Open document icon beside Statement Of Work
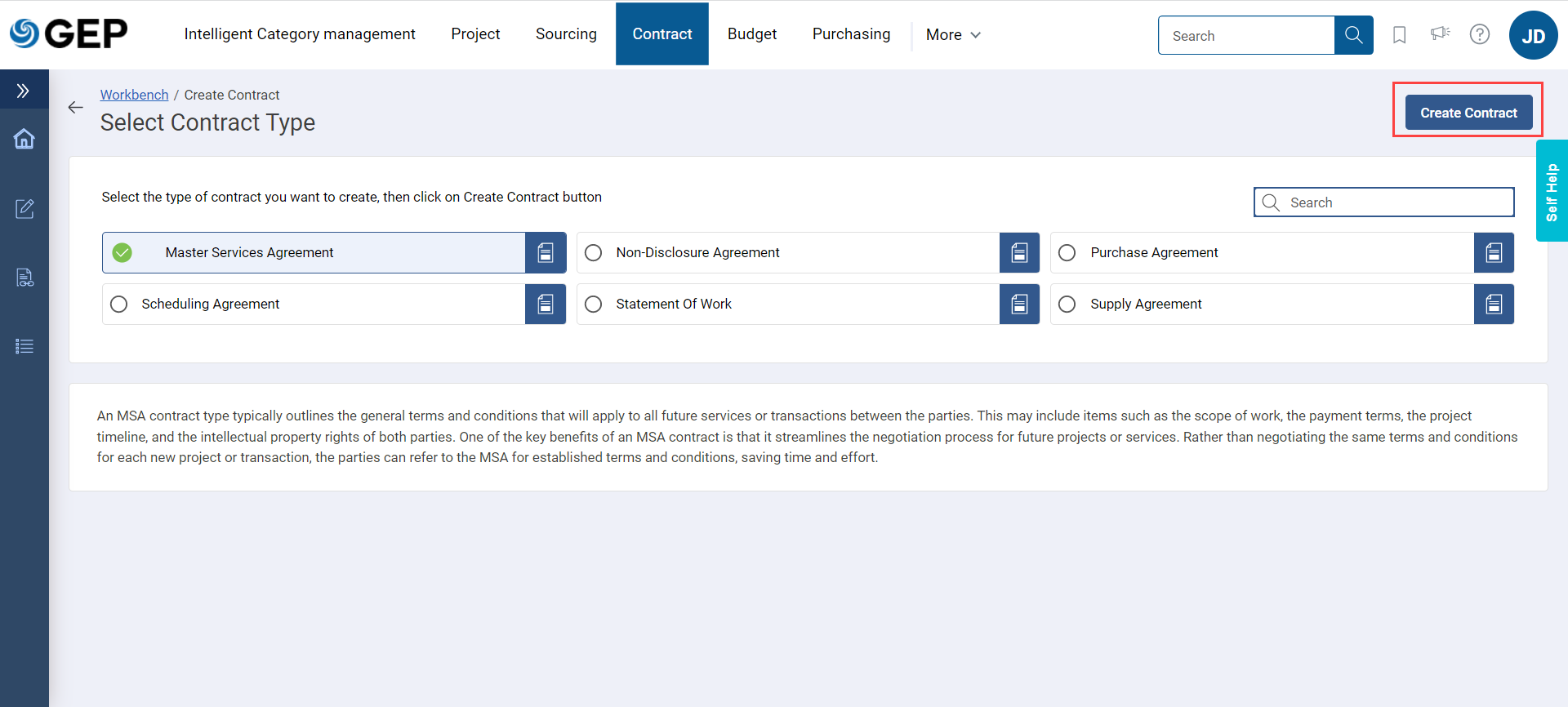The width and height of the screenshot is (1568, 707). tap(1019, 305)
